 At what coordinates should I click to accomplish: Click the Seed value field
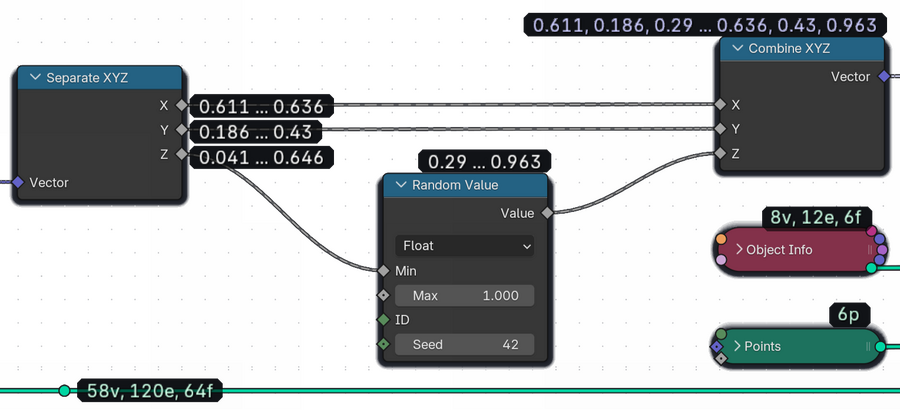465,344
